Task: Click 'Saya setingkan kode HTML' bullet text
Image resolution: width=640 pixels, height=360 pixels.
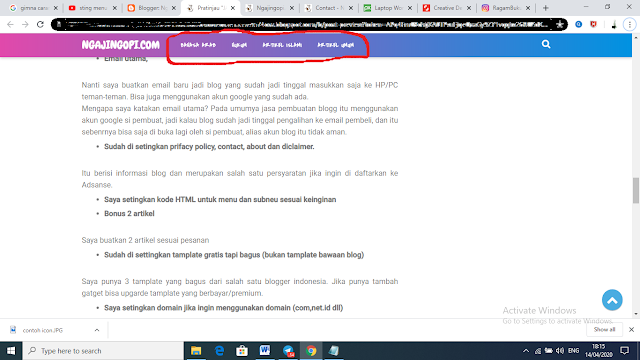Action: (220, 200)
